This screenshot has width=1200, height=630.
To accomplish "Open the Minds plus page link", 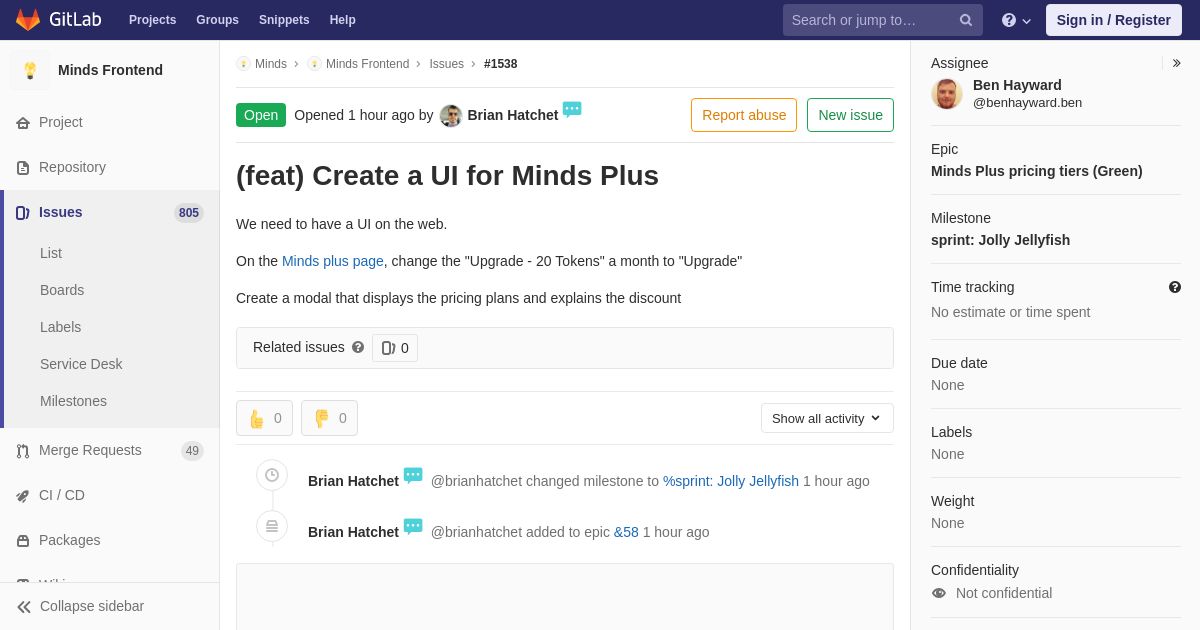I will pos(333,261).
